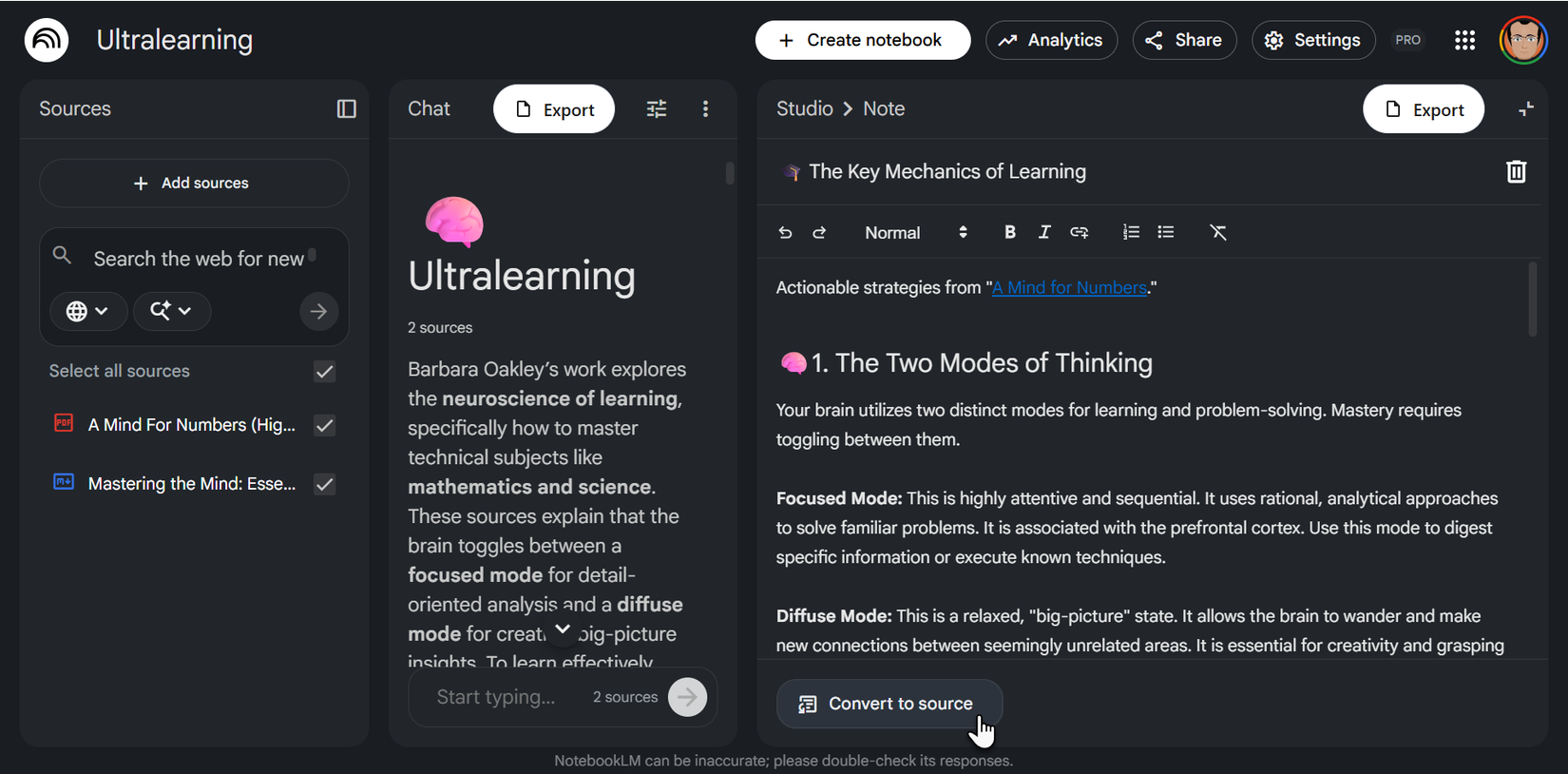Click Create notebook button
This screenshot has width=1568, height=774.
863,40
